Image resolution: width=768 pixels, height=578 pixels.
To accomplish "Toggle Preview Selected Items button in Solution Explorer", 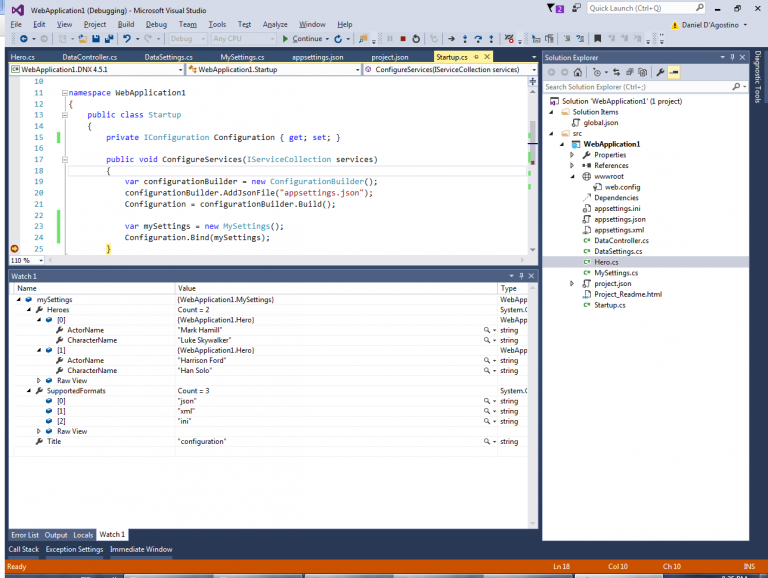I will 674,72.
